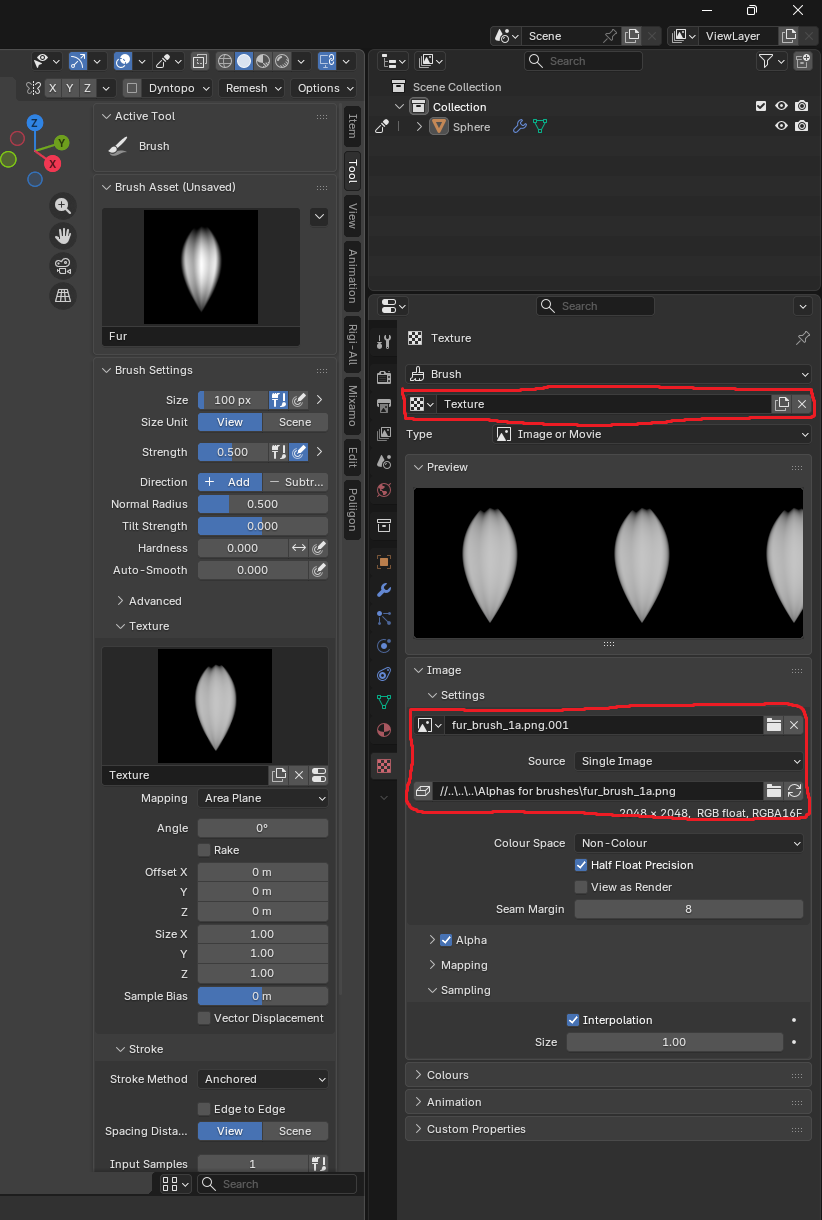Switch orthographic/perspective grid icon
The height and width of the screenshot is (1220, 822).
[63, 295]
